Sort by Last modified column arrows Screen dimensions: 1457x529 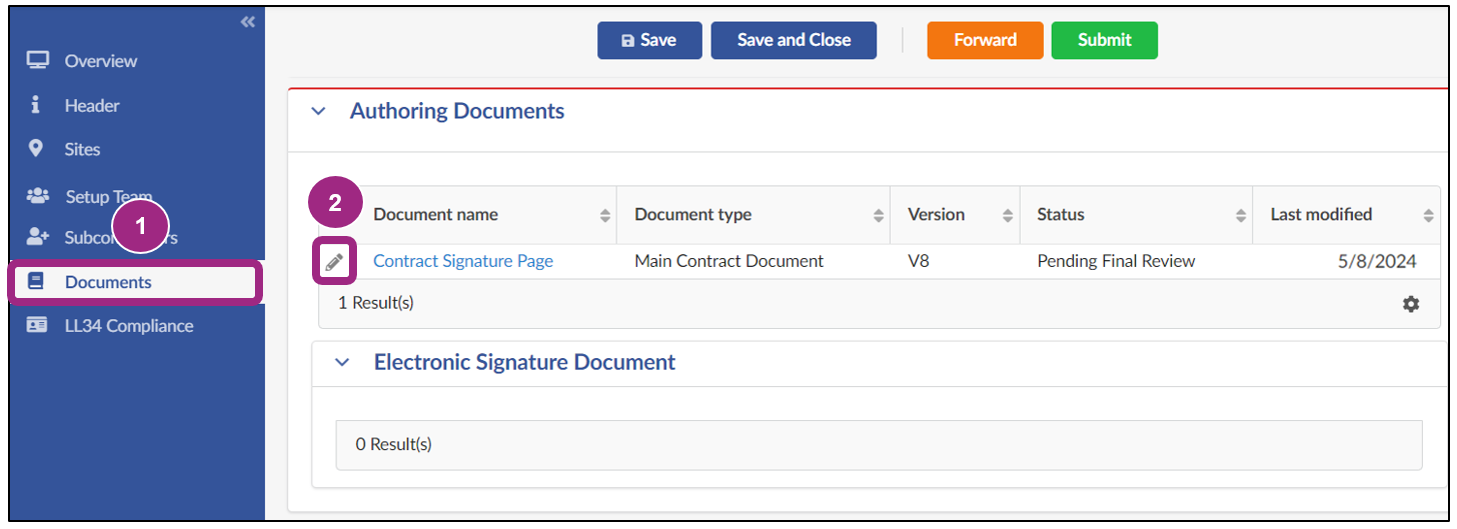1429,216
